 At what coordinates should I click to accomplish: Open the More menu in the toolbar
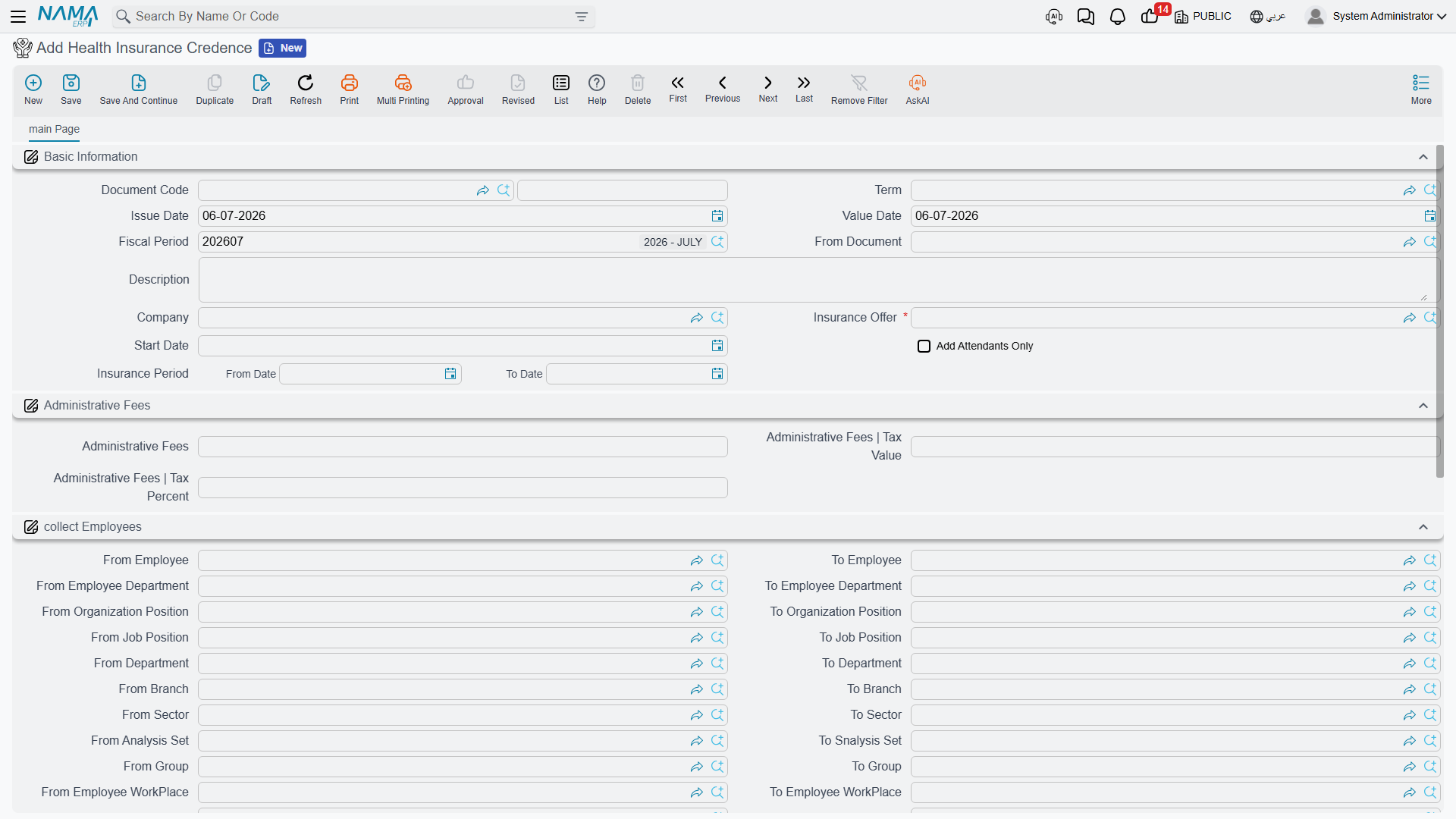(x=1420, y=89)
